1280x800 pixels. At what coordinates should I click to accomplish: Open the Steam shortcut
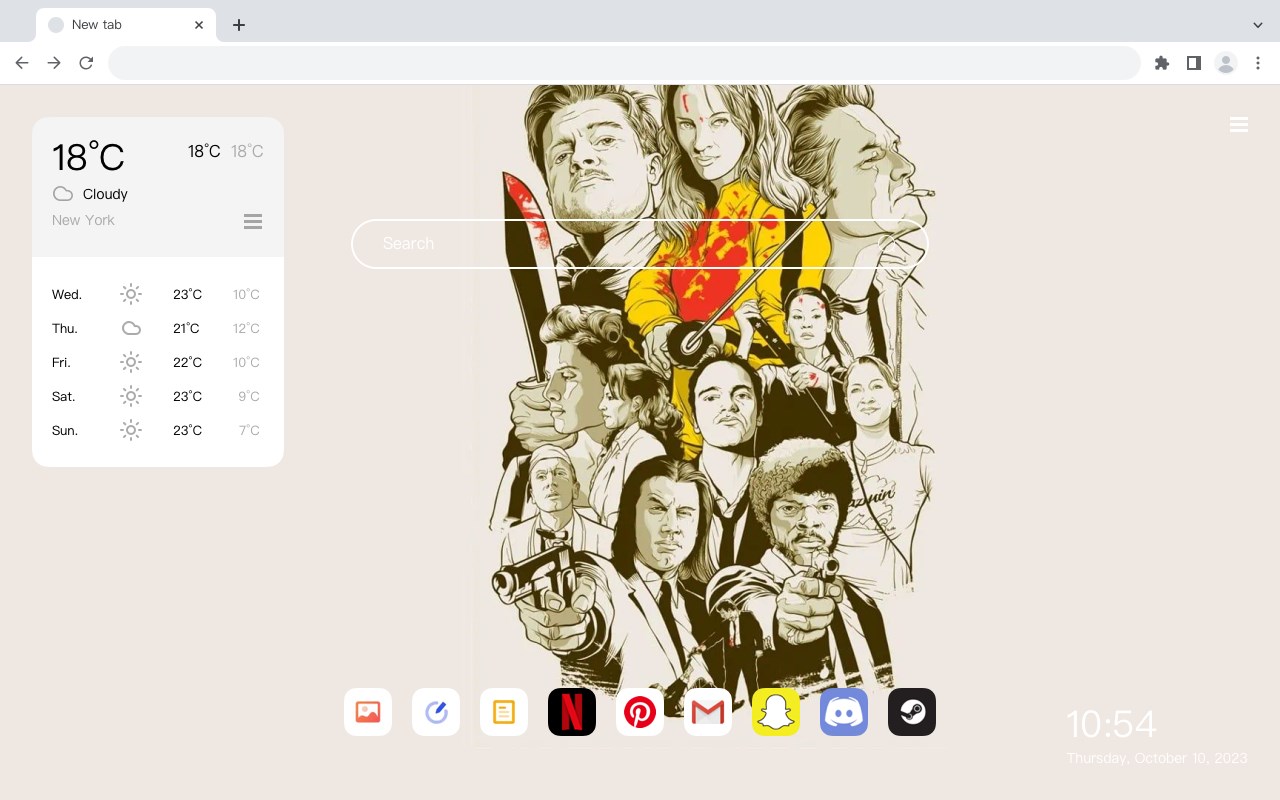pyautogui.click(x=912, y=712)
